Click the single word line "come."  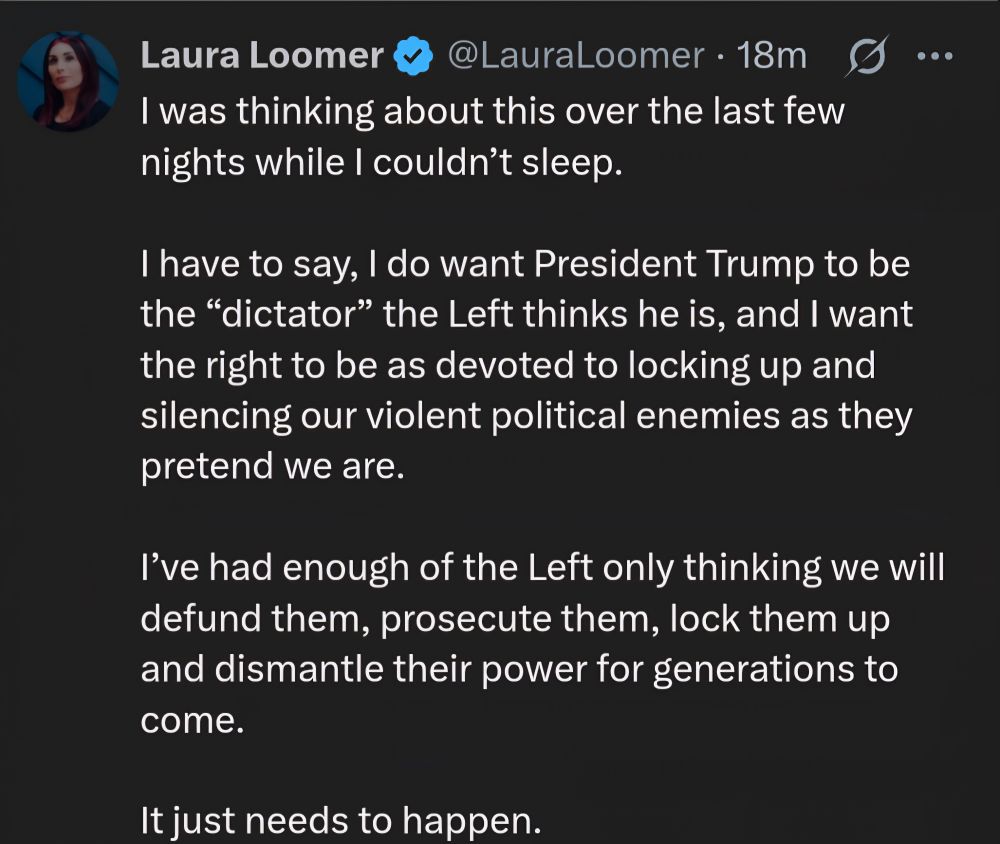(x=192, y=720)
